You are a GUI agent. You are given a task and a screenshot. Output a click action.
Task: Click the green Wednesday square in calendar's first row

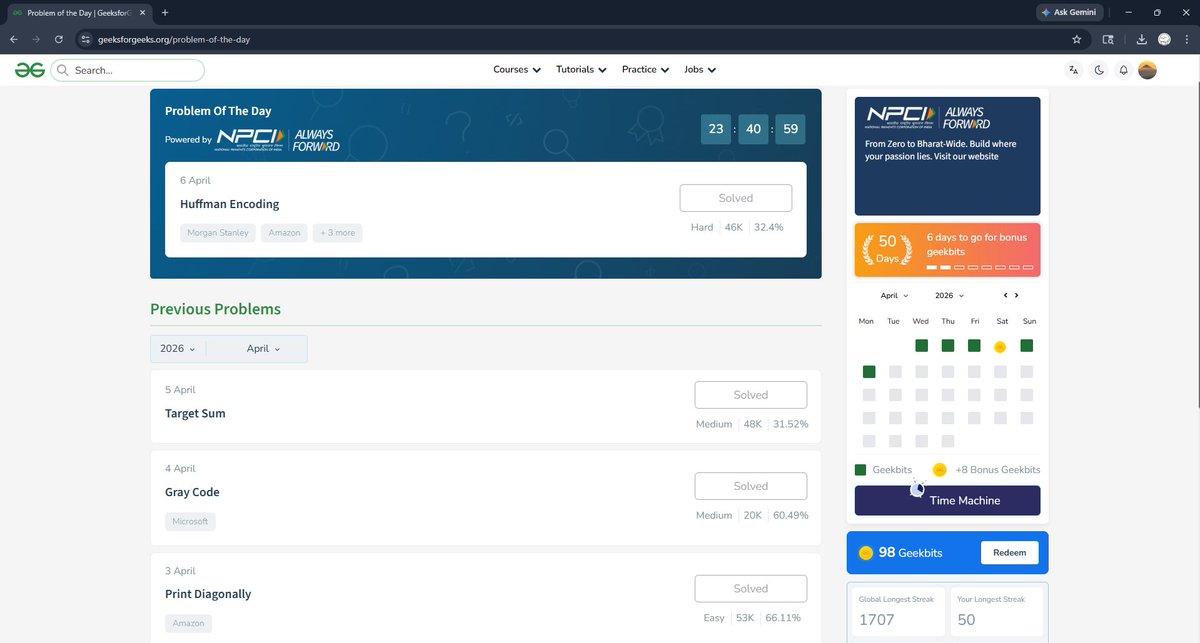point(921,346)
